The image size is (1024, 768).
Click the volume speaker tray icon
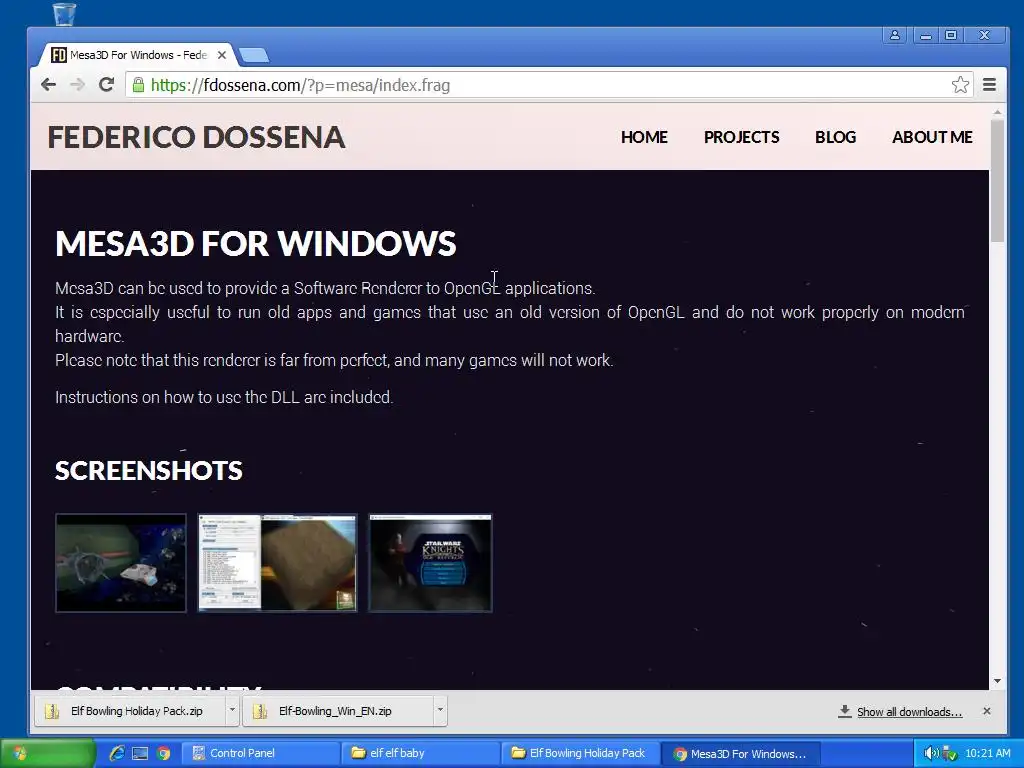pyautogui.click(x=931, y=754)
